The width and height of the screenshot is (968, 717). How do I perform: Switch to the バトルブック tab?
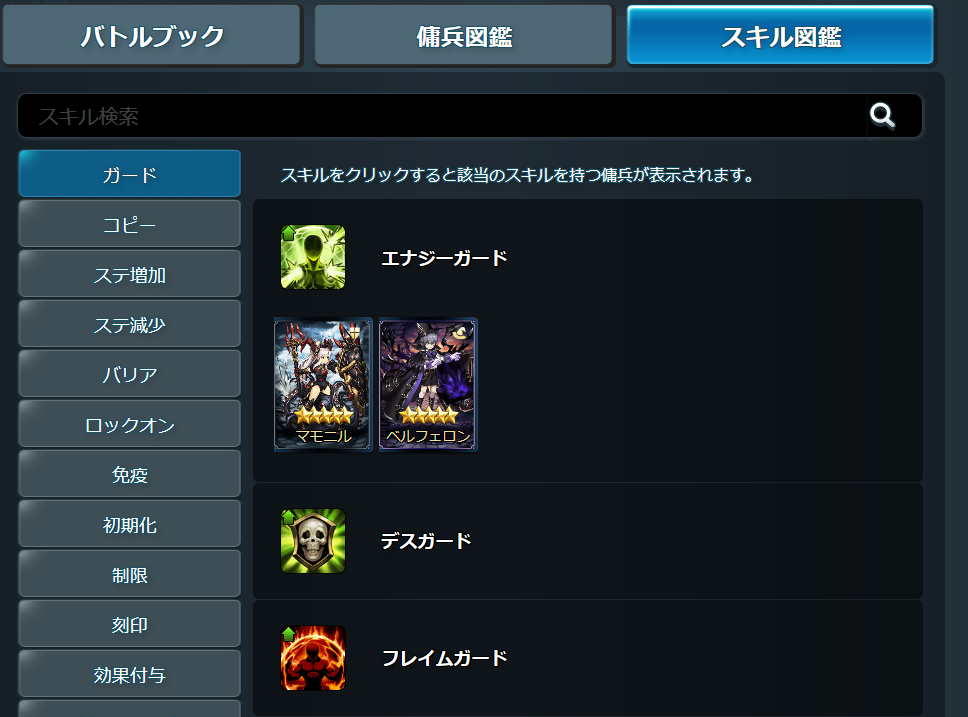tap(152, 35)
